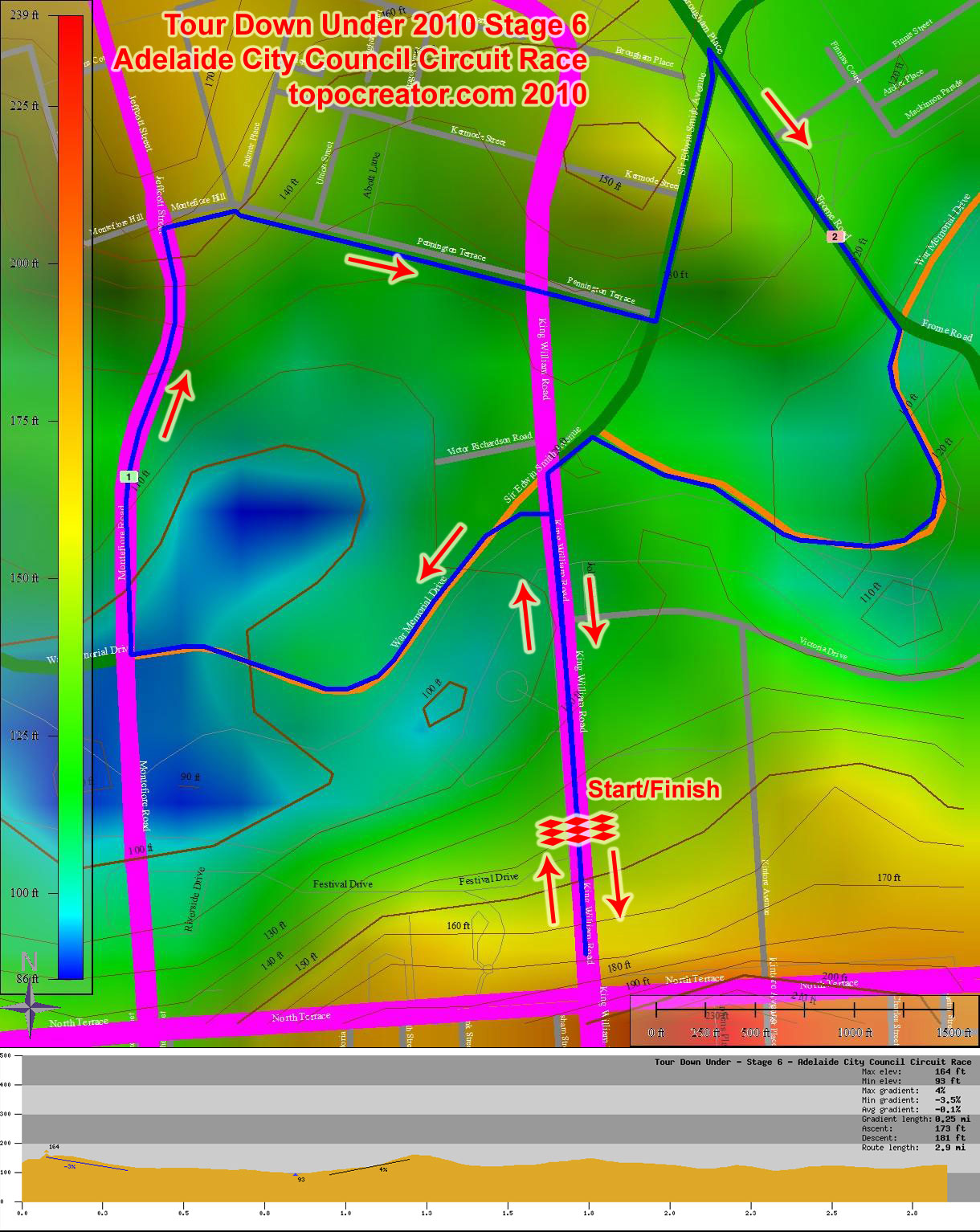Click the '190 ft' contour label
980x1232 pixels.
[x=638, y=983]
